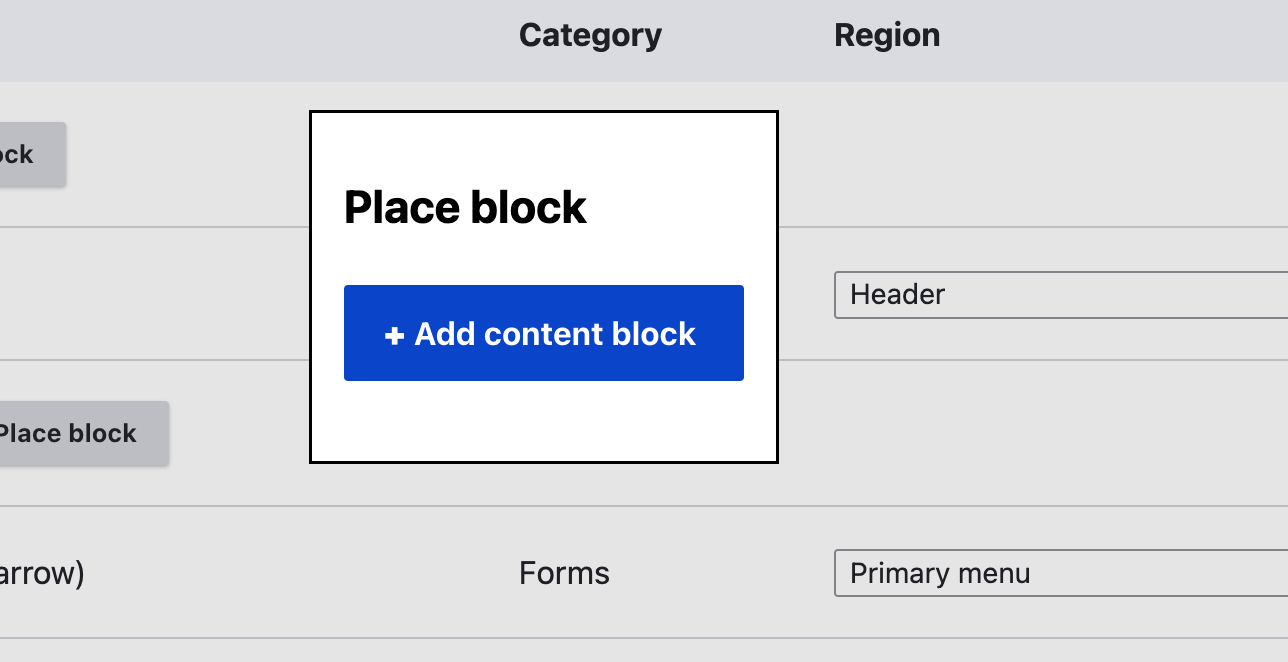Click the plus icon inside Add content block
1288x662 pixels.
[394, 333]
